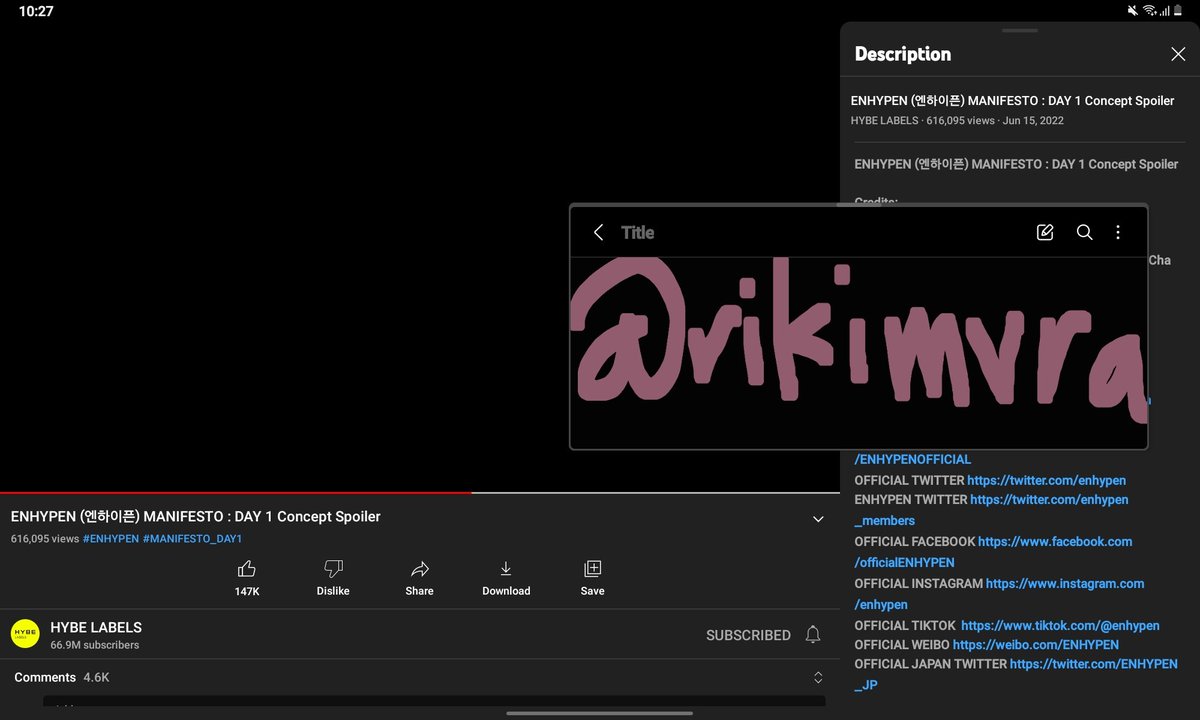The height and width of the screenshot is (720, 1200).
Task: Tap the Dislike thumbs-down icon
Action: (333, 569)
